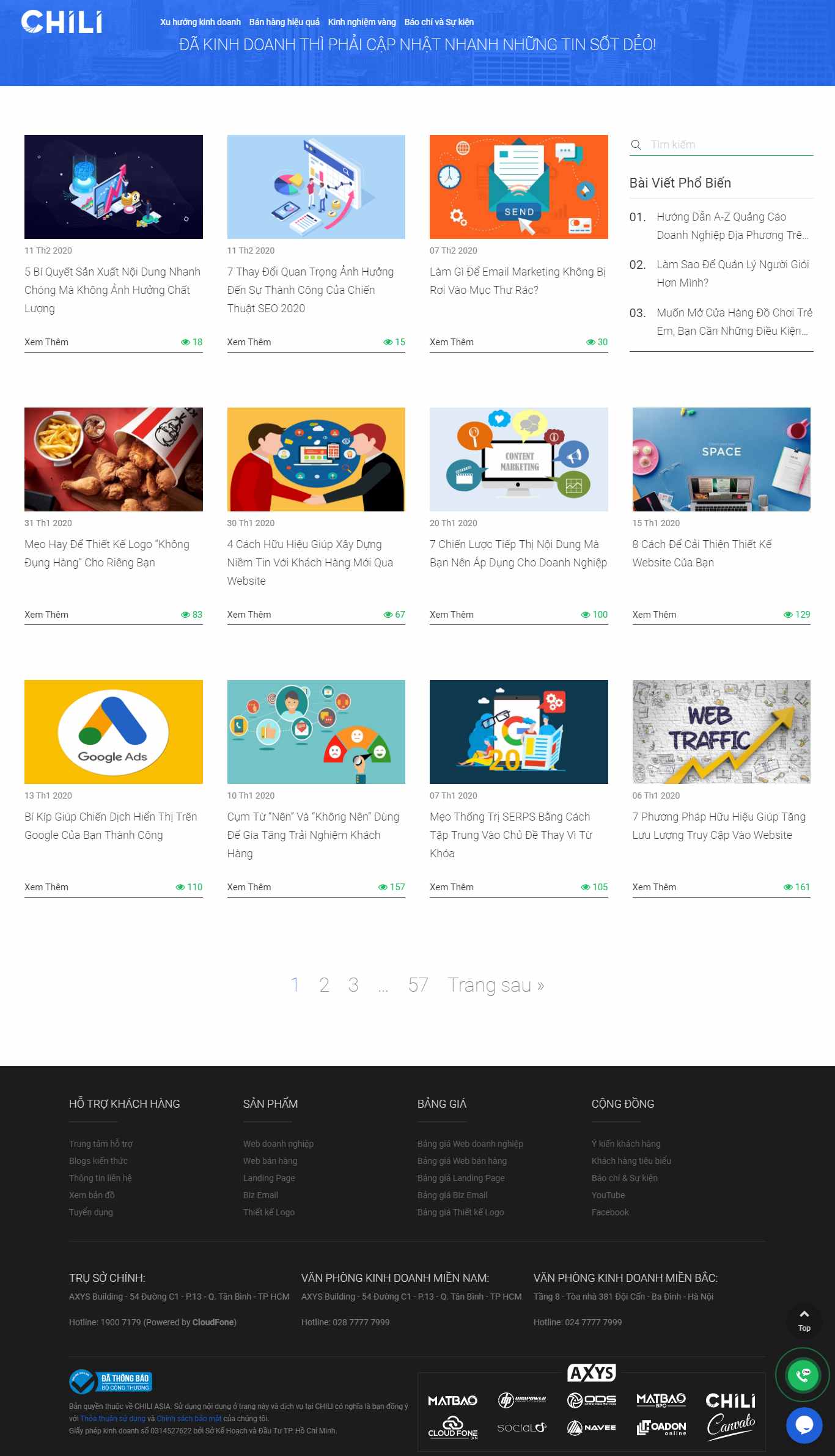835x1456 pixels.
Task: Open footer link Blogs kiến thức
Action: pyautogui.click(x=98, y=1161)
